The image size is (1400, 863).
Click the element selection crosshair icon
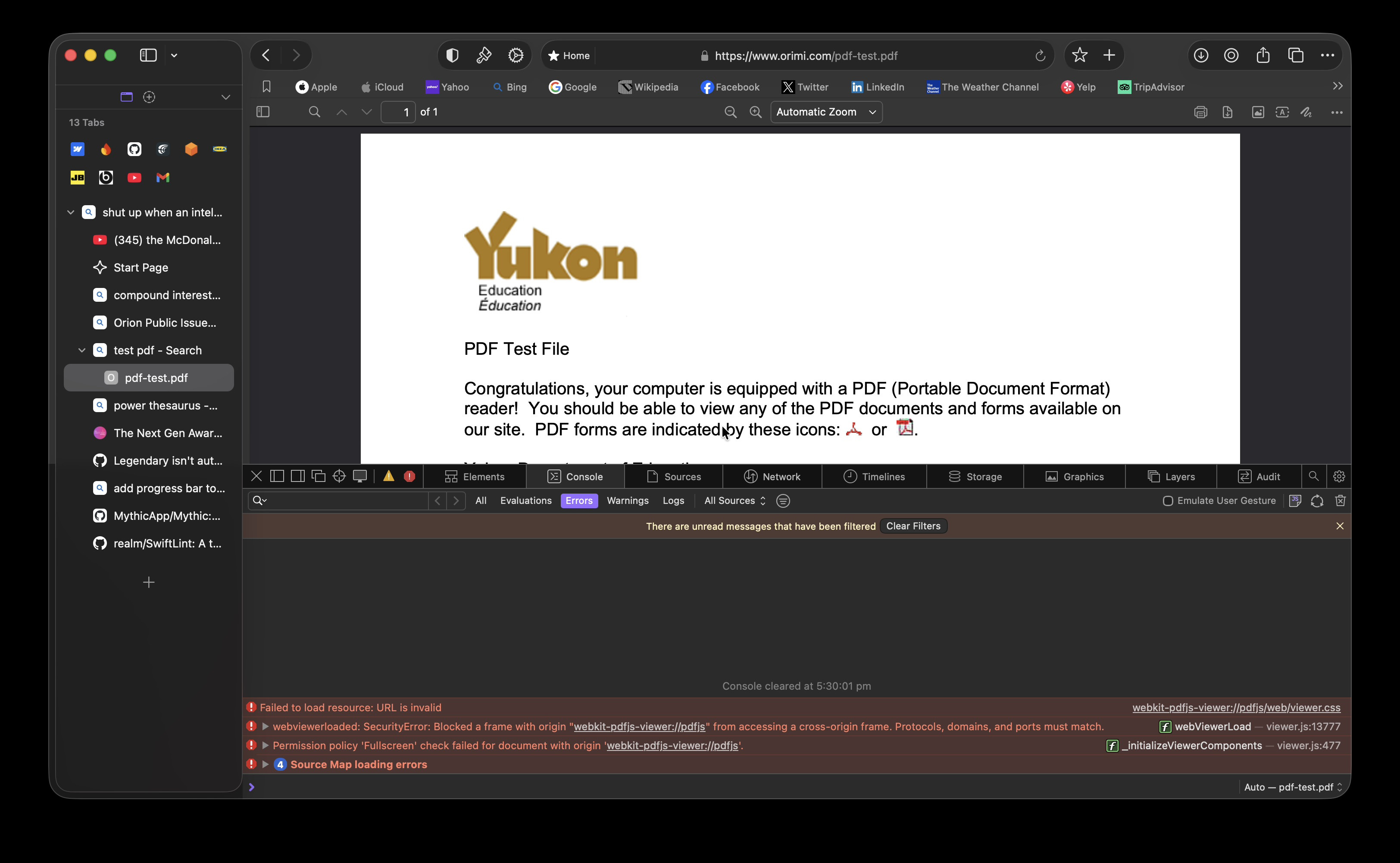click(x=339, y=477)
